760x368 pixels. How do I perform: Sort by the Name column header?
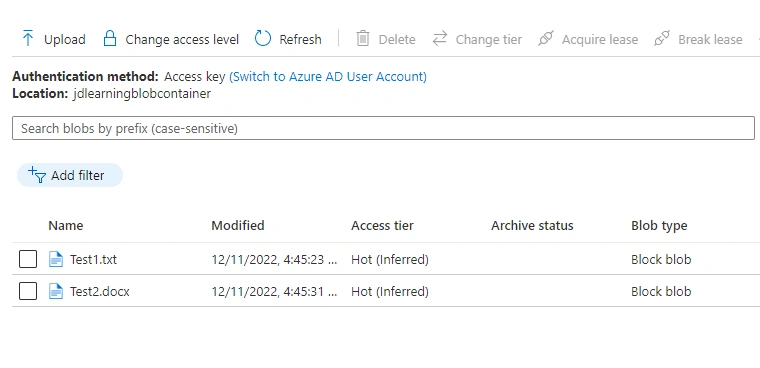65,225
